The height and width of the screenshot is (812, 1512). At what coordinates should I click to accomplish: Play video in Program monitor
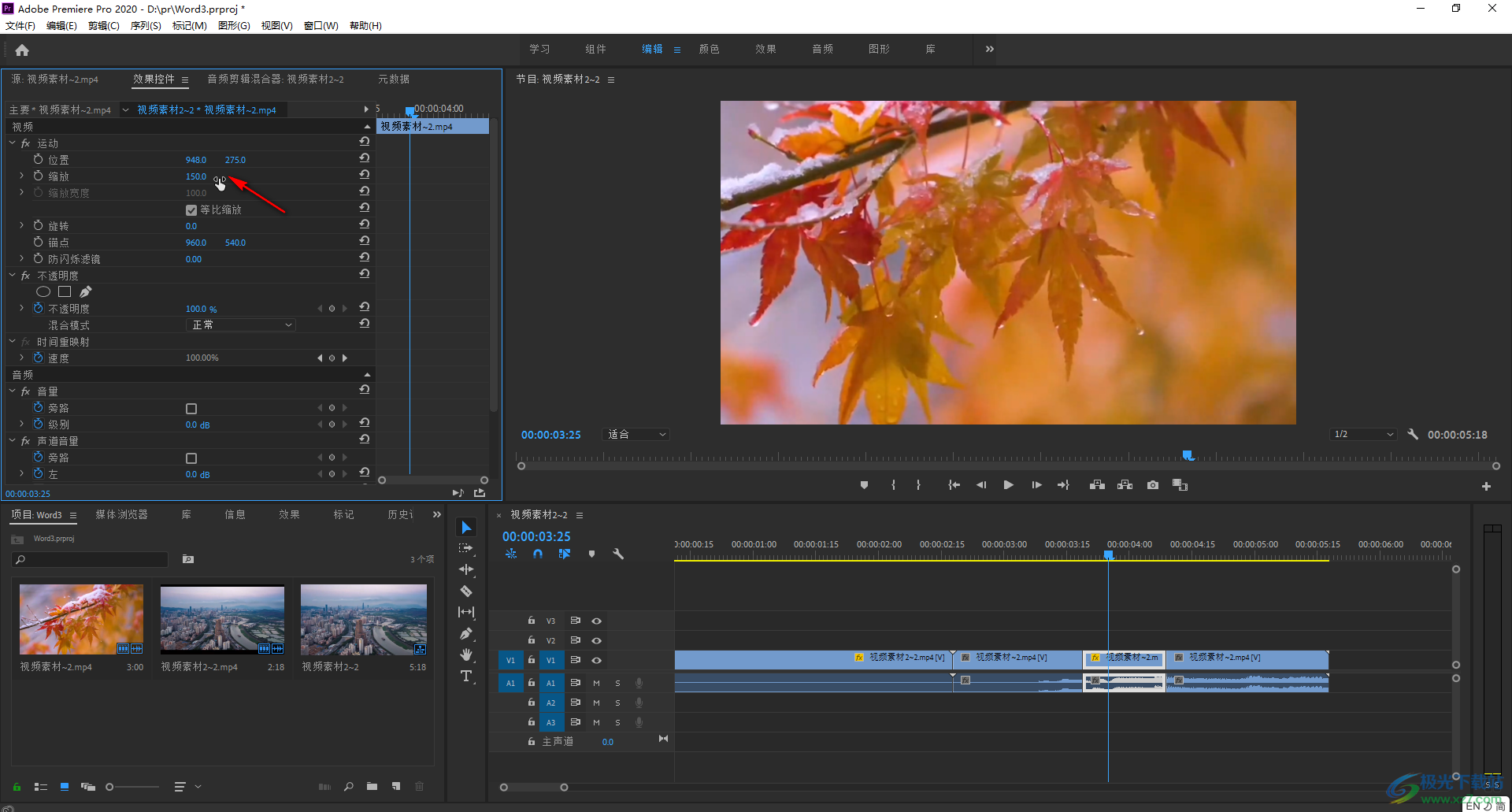click(1008, 485)
